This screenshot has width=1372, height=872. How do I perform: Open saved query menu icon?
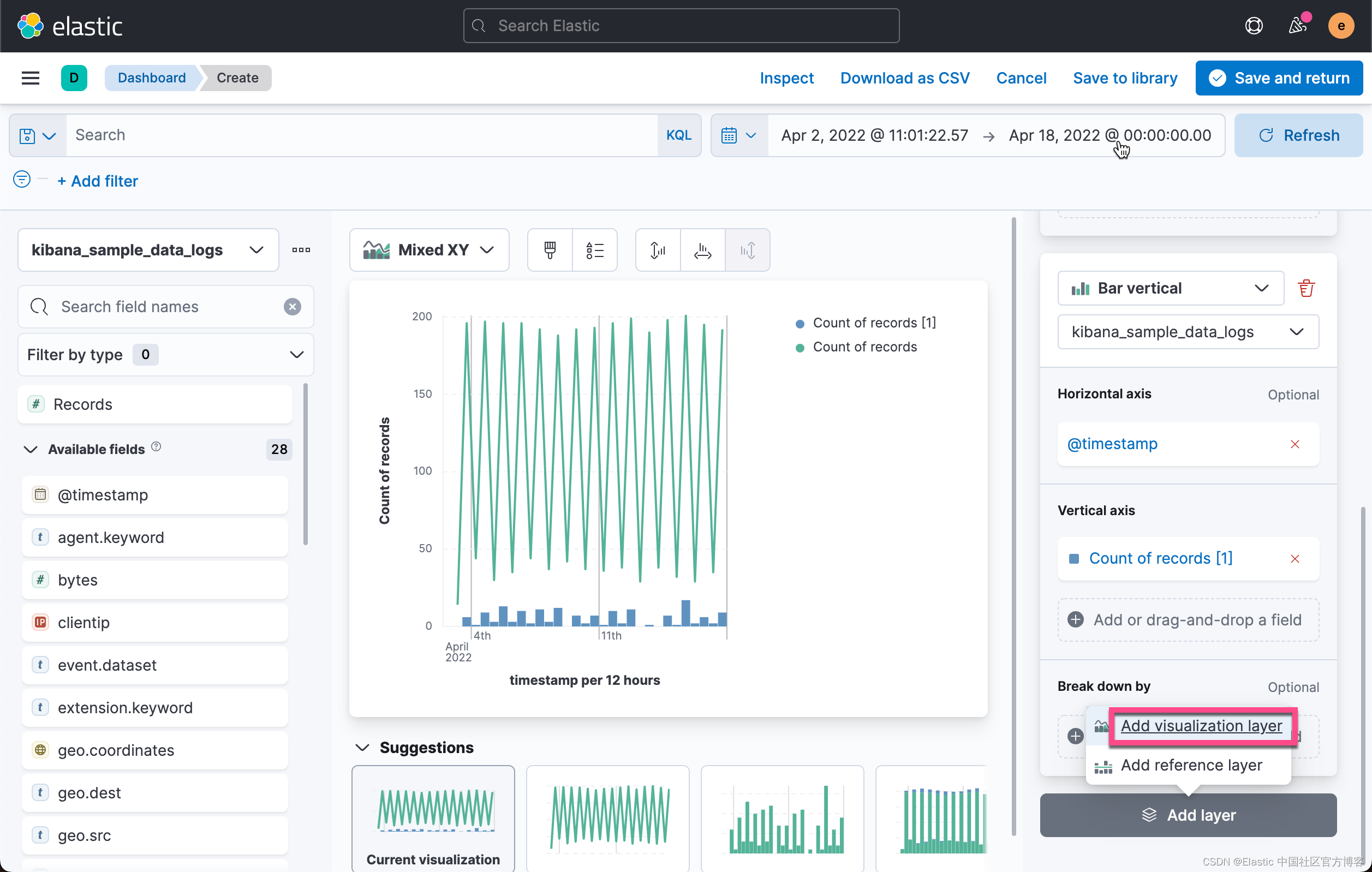[x=37, y=135]
